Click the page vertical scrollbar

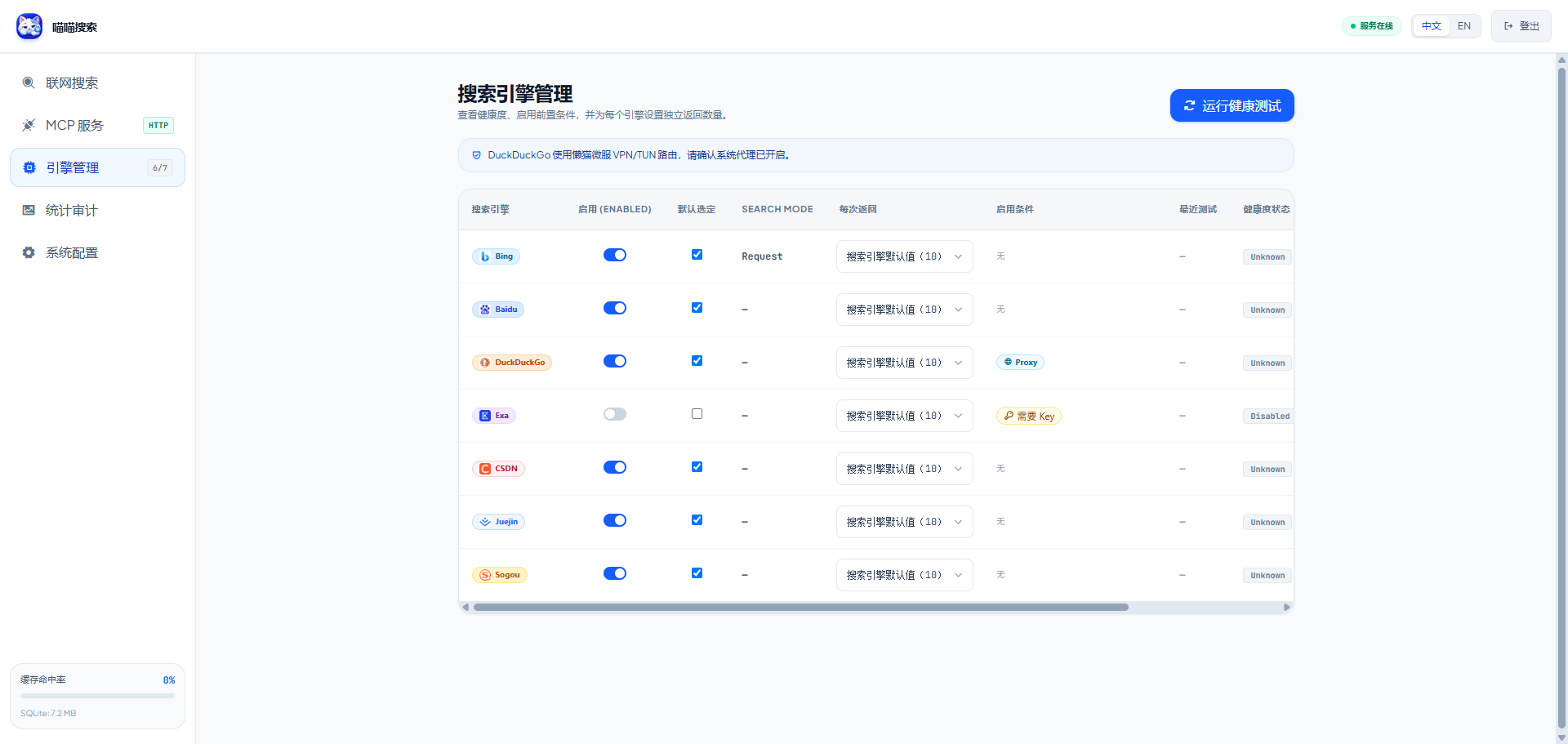coord(1561,396)
